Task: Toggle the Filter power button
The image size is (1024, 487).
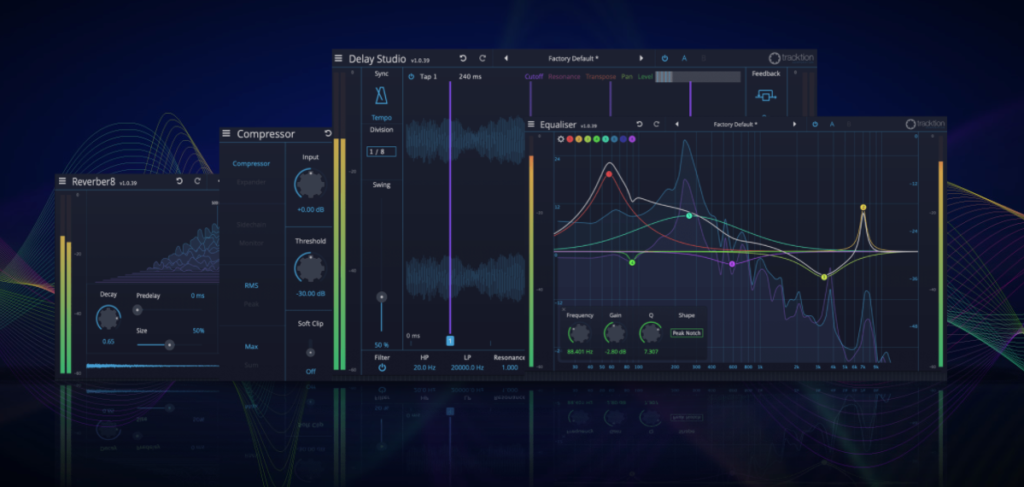Action: click(x=382, y=368)
